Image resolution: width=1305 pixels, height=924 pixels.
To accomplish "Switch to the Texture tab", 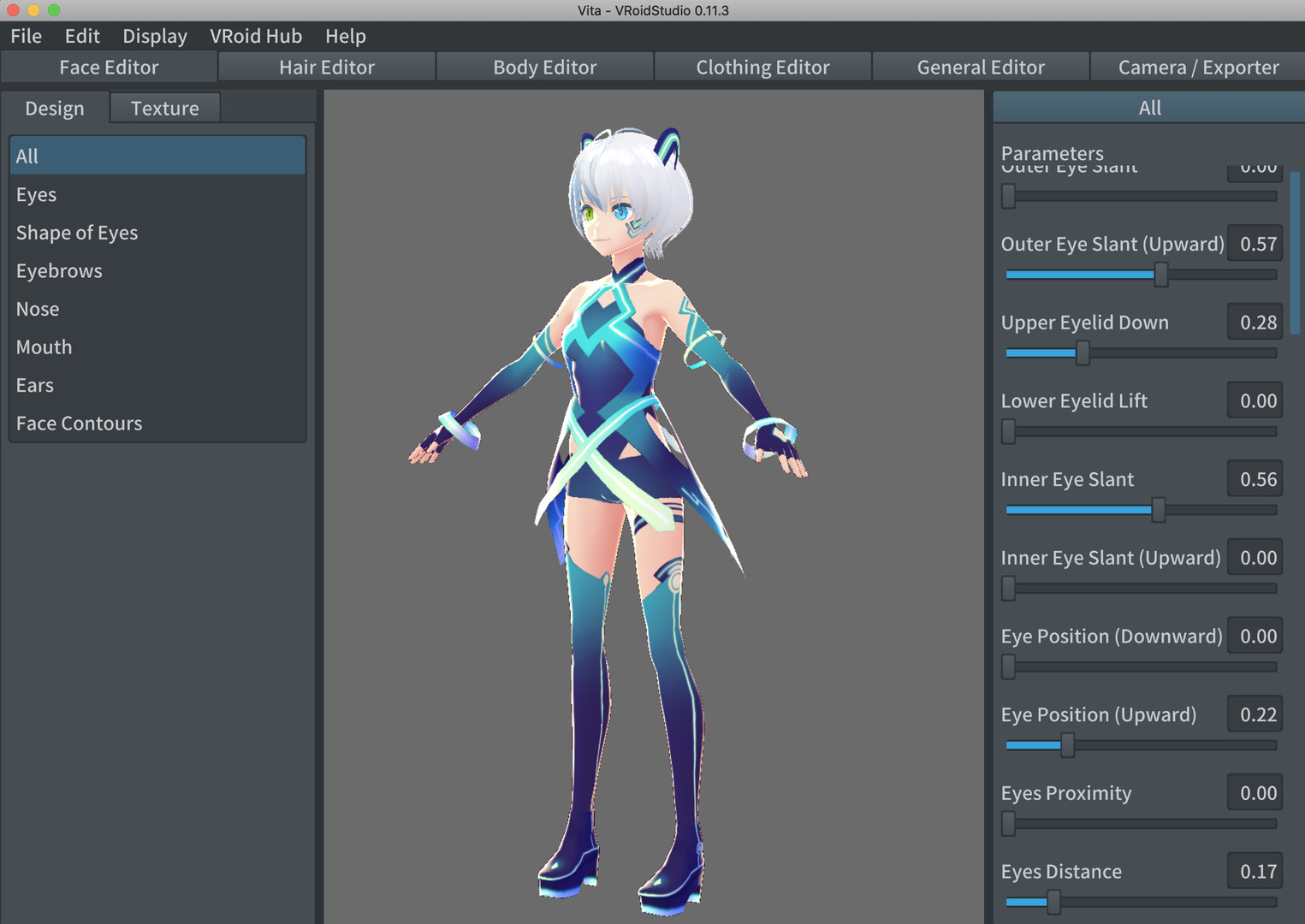I will 164,108.
